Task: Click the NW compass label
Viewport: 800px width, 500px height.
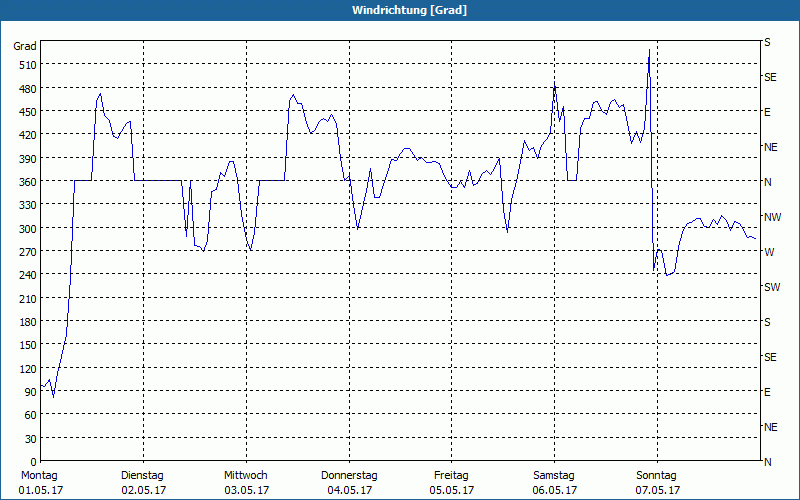Action: coord(772,217)
